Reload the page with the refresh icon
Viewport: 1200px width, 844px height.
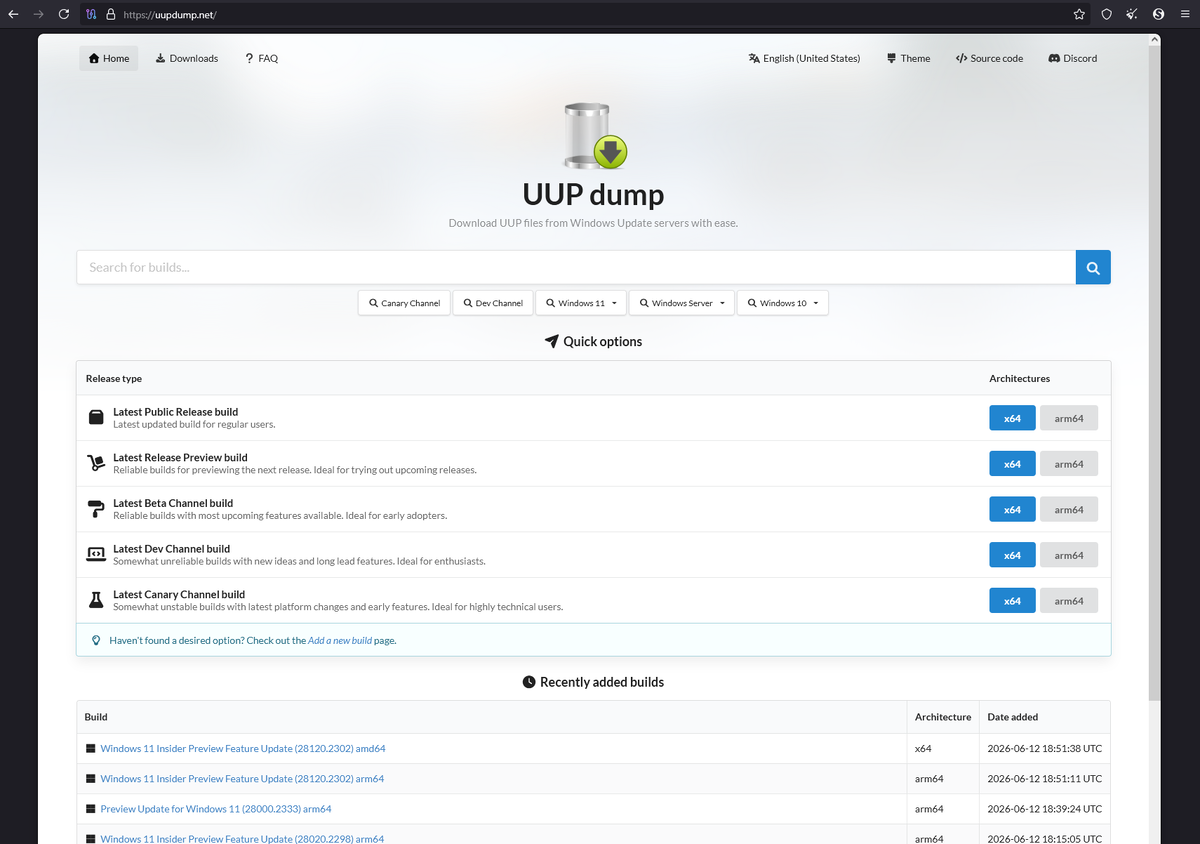coord(64,15)
